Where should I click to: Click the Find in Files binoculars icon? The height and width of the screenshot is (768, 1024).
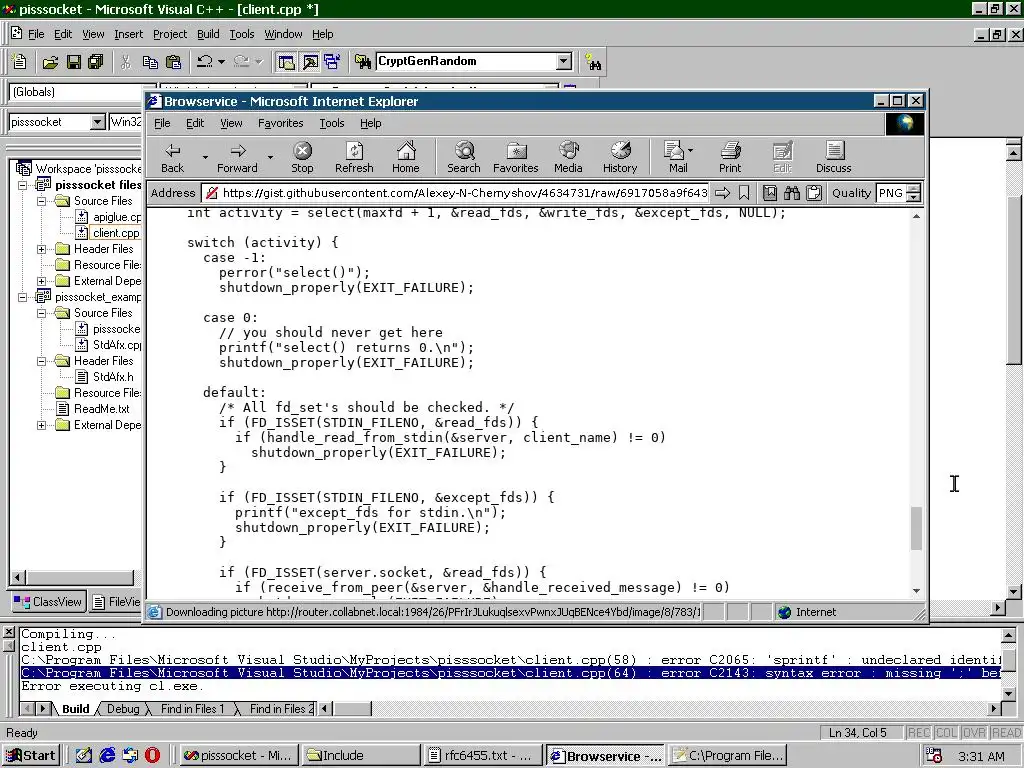(x=362, y=62)
